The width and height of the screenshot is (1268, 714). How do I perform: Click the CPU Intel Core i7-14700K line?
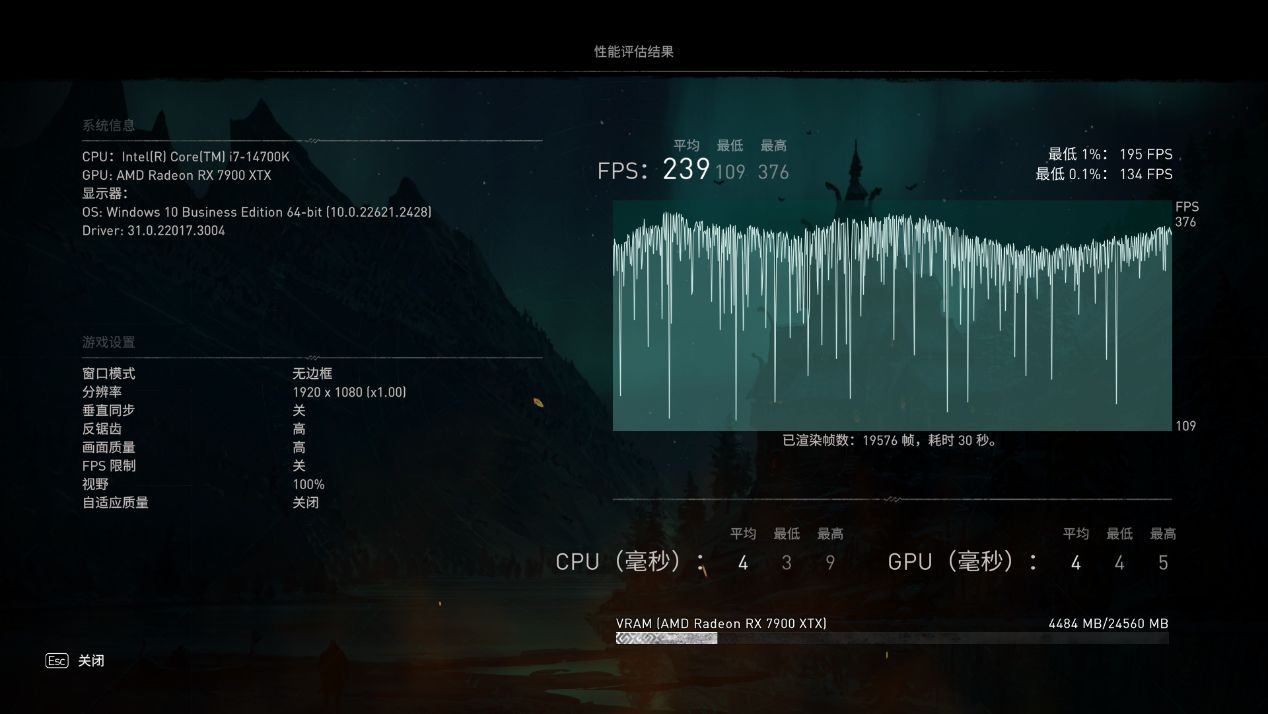point(186,157)
